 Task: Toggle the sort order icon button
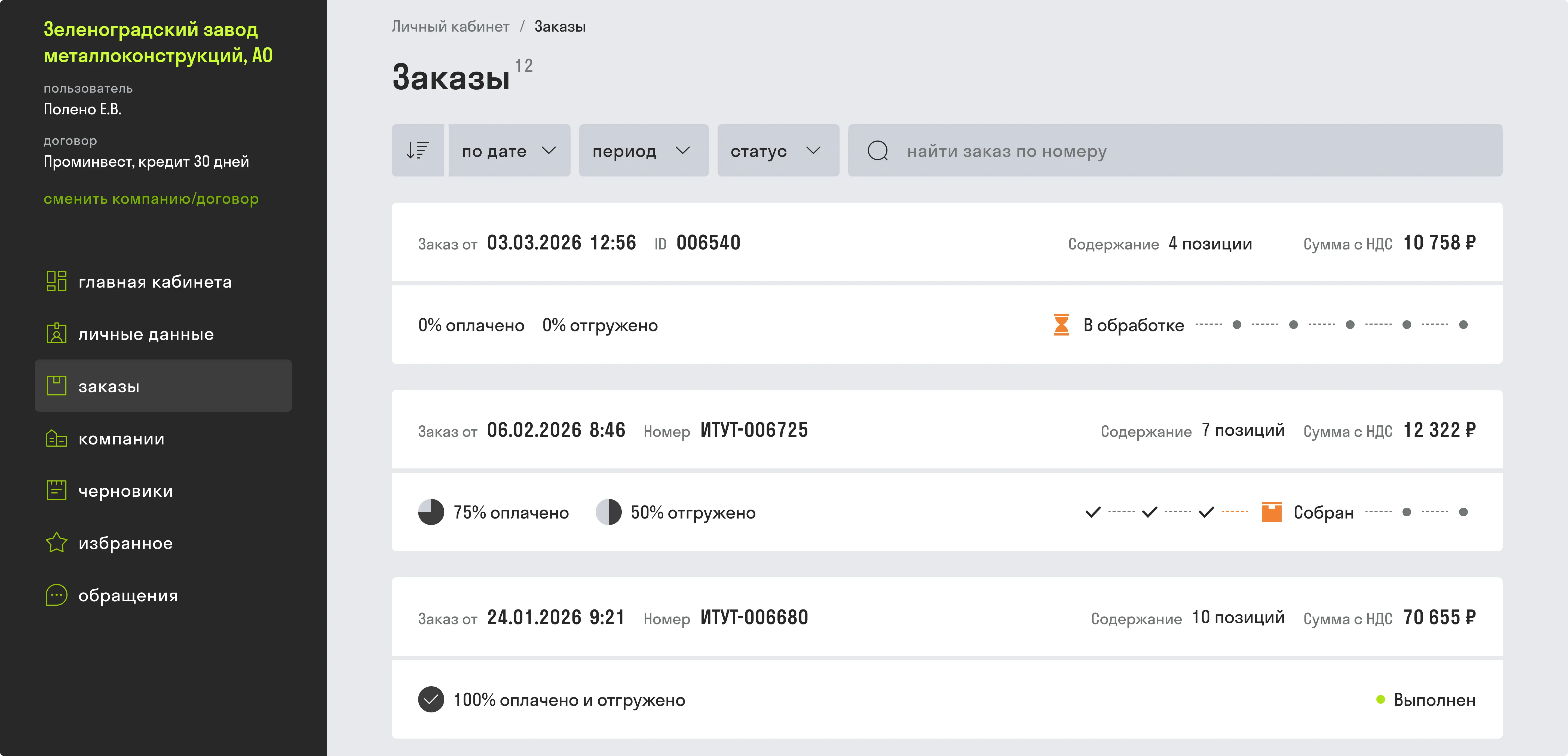[x=418, y=151]
